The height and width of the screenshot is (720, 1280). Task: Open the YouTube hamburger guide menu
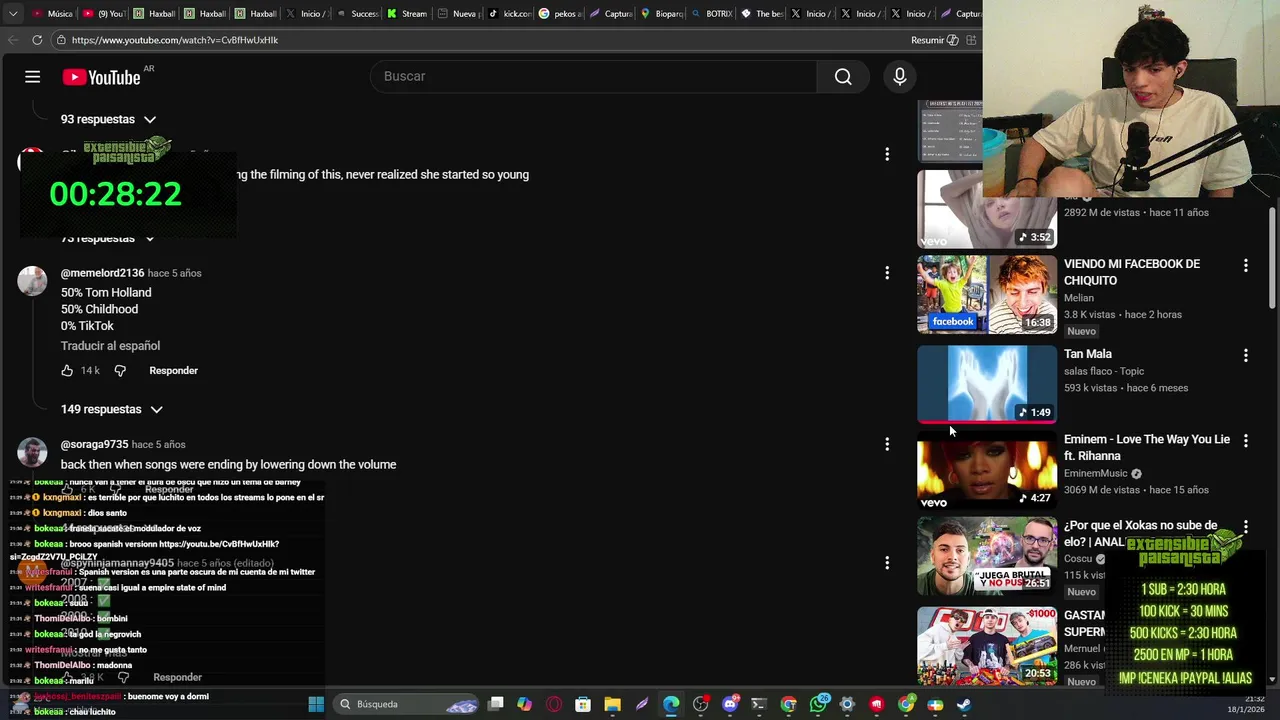pyautogui.click(x=33, y=77)
